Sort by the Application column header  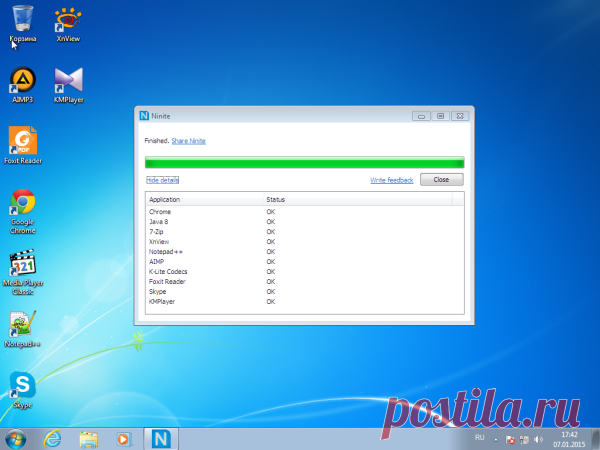[x=205, y=199]
